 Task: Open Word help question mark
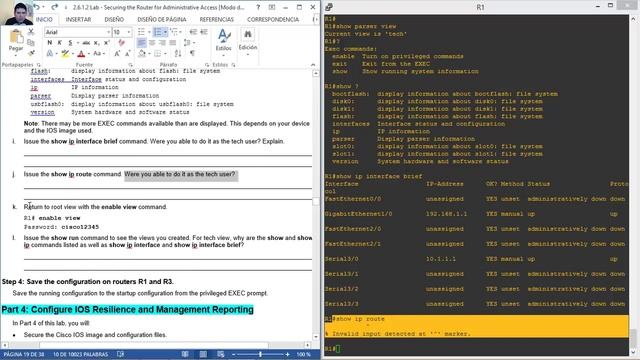point(258,7)
